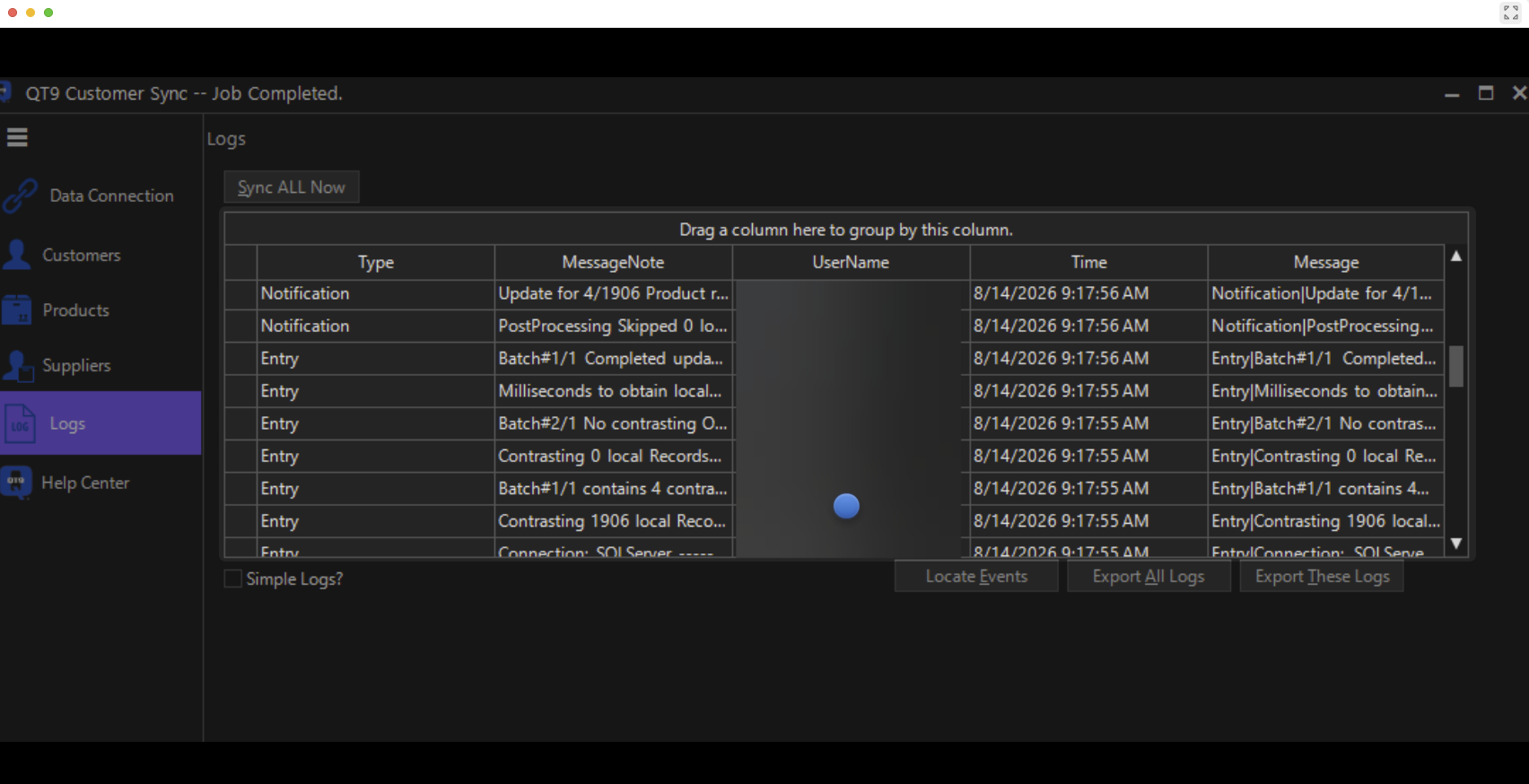The image size is (1529, 784).
Task: Click Export All Logs button
Action: coord(1149,577)
